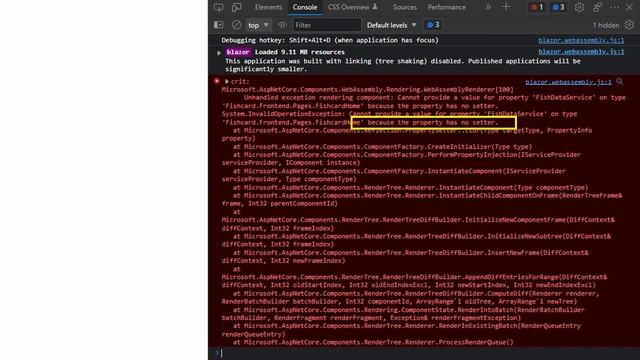Screen dimensions: 640x360
Task: Open blazor.webassembly.js link on Debugging hotkey row
Action: point(581,40)
